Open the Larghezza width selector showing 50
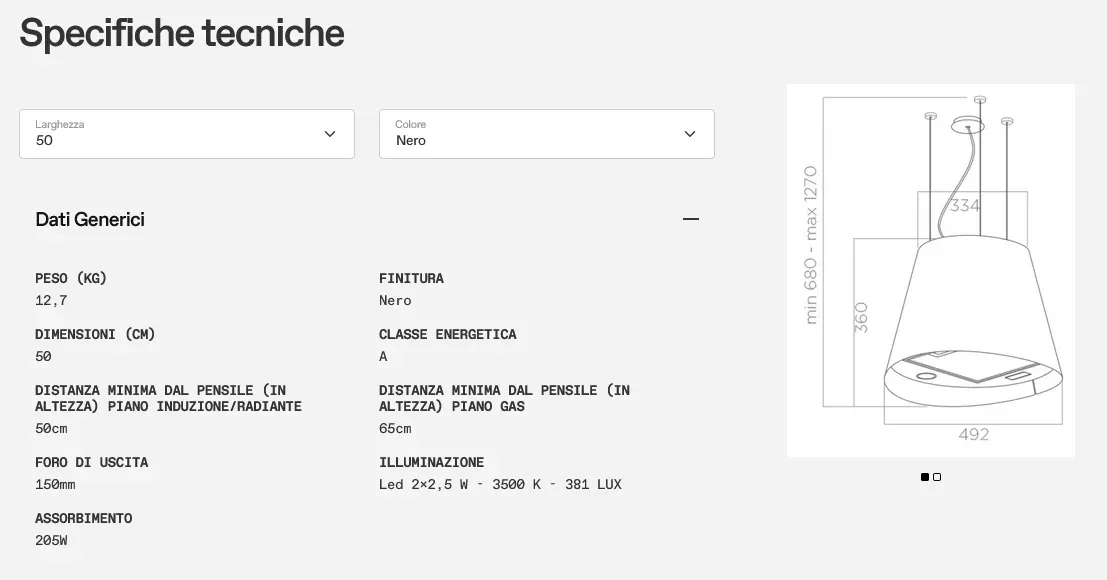Image resolution: width=1107 pixels, height=580 pixels. coord(186,134)
